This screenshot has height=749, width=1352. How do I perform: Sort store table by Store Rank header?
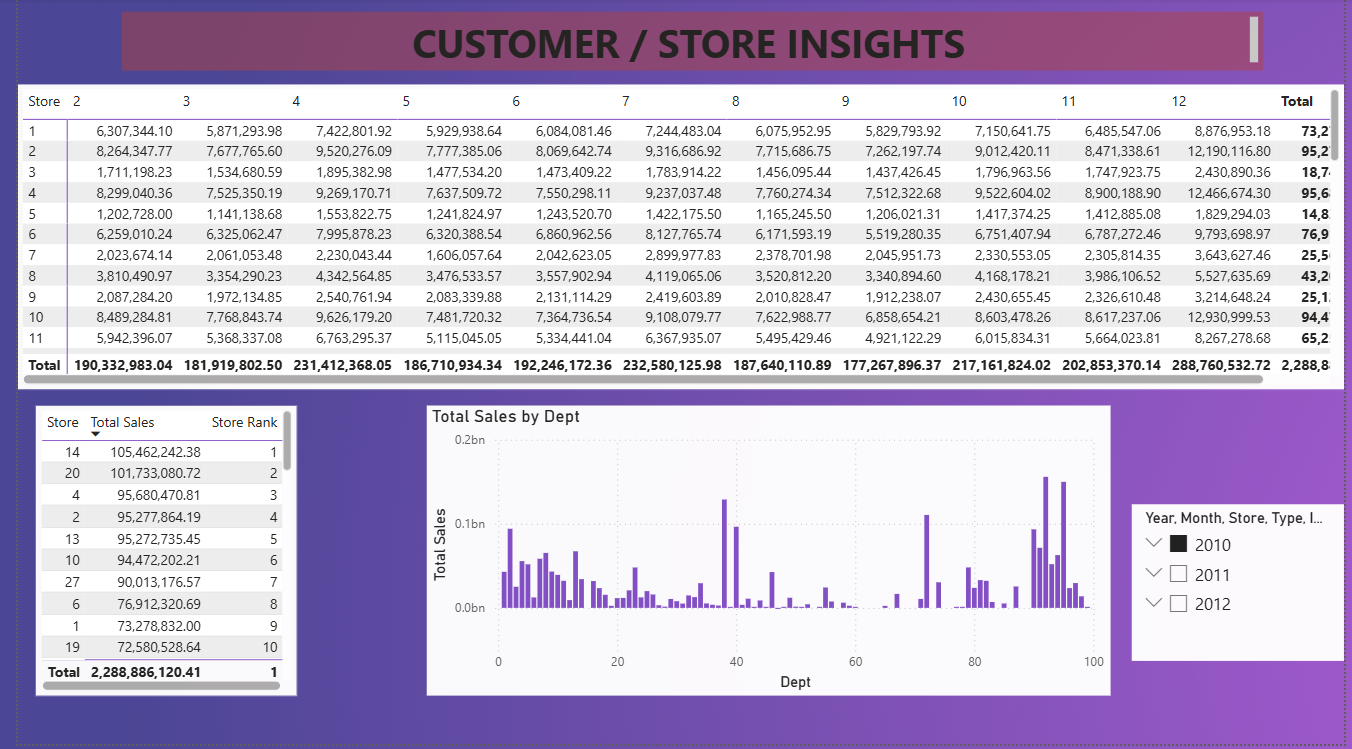244,422
